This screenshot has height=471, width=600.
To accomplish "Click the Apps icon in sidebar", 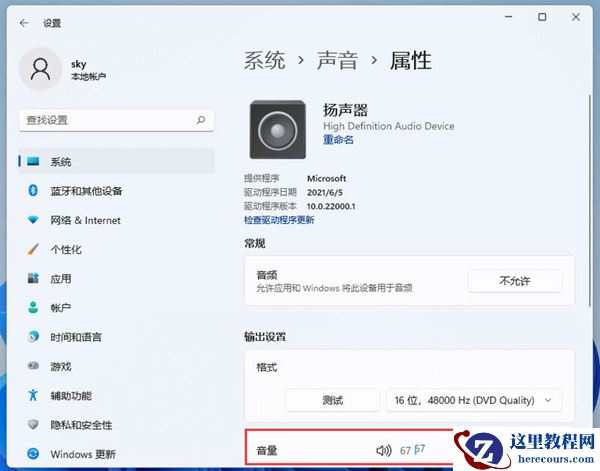I will point(33,278).
